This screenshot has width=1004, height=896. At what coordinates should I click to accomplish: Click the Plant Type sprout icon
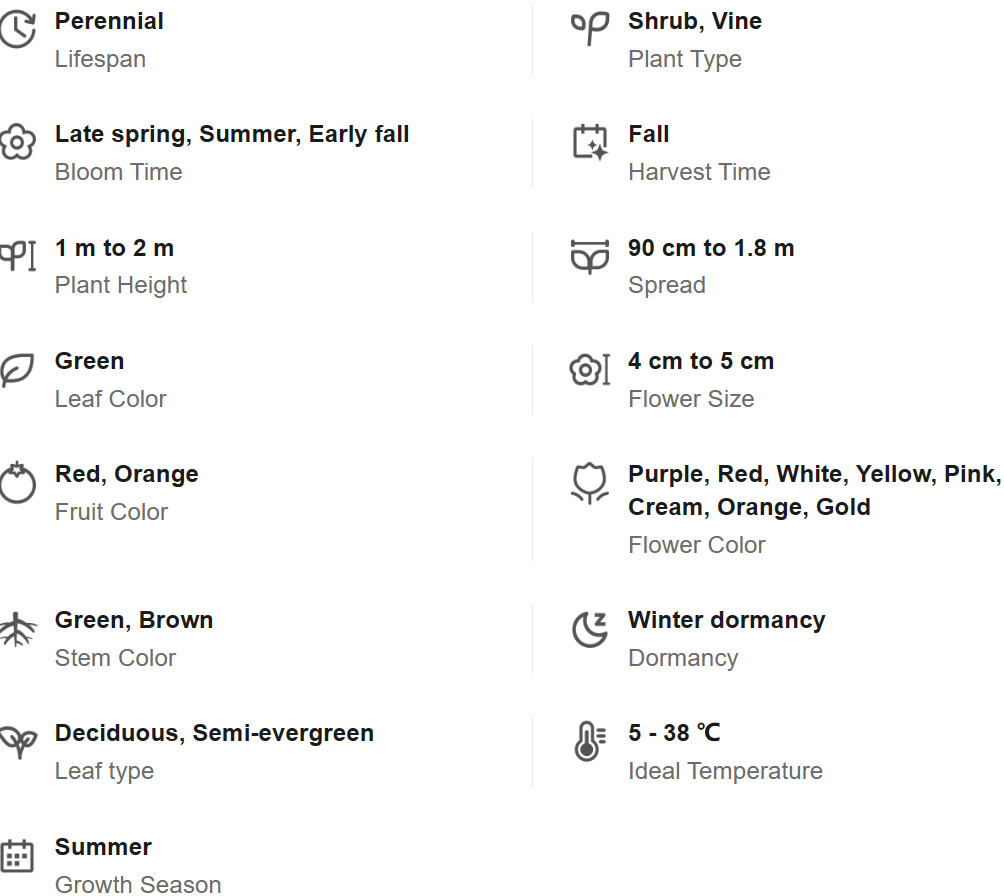point(590,29)
